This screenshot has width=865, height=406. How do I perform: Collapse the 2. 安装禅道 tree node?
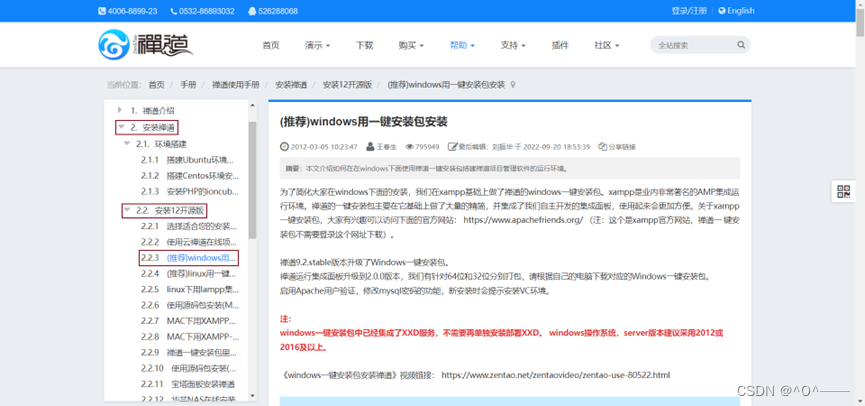[120, 127]
